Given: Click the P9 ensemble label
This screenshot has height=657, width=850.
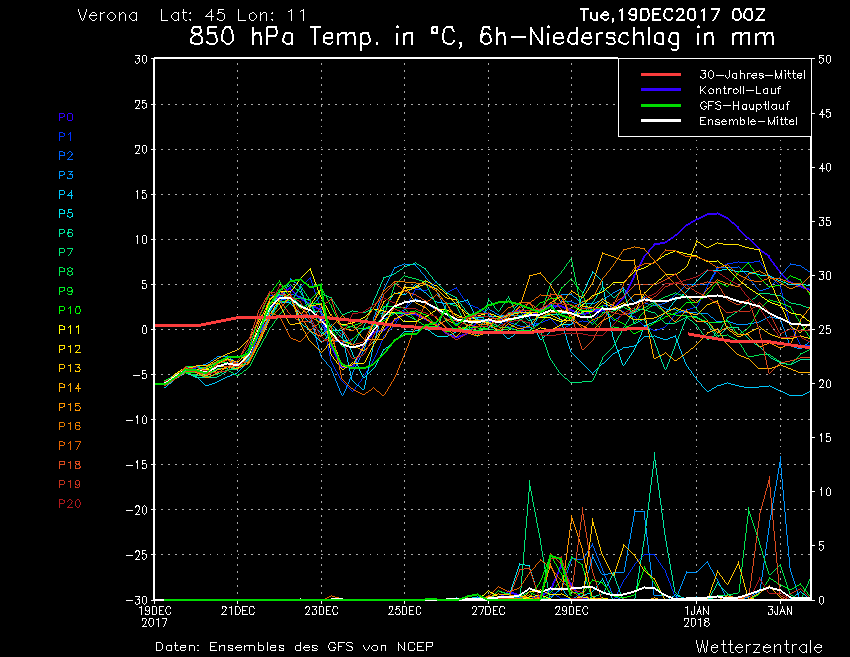Looking at the screenshot, I should (x=66, y=291).
